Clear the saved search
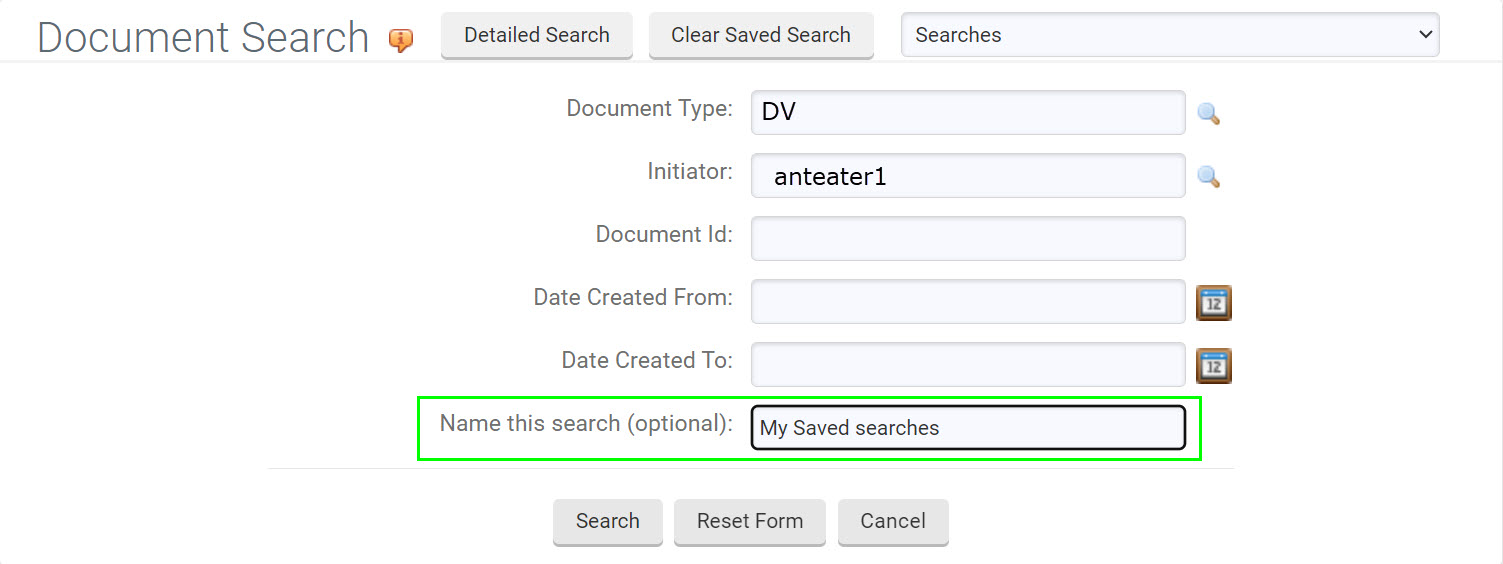Viewport: 1503px width, 564px height. [x=761, y=35]
